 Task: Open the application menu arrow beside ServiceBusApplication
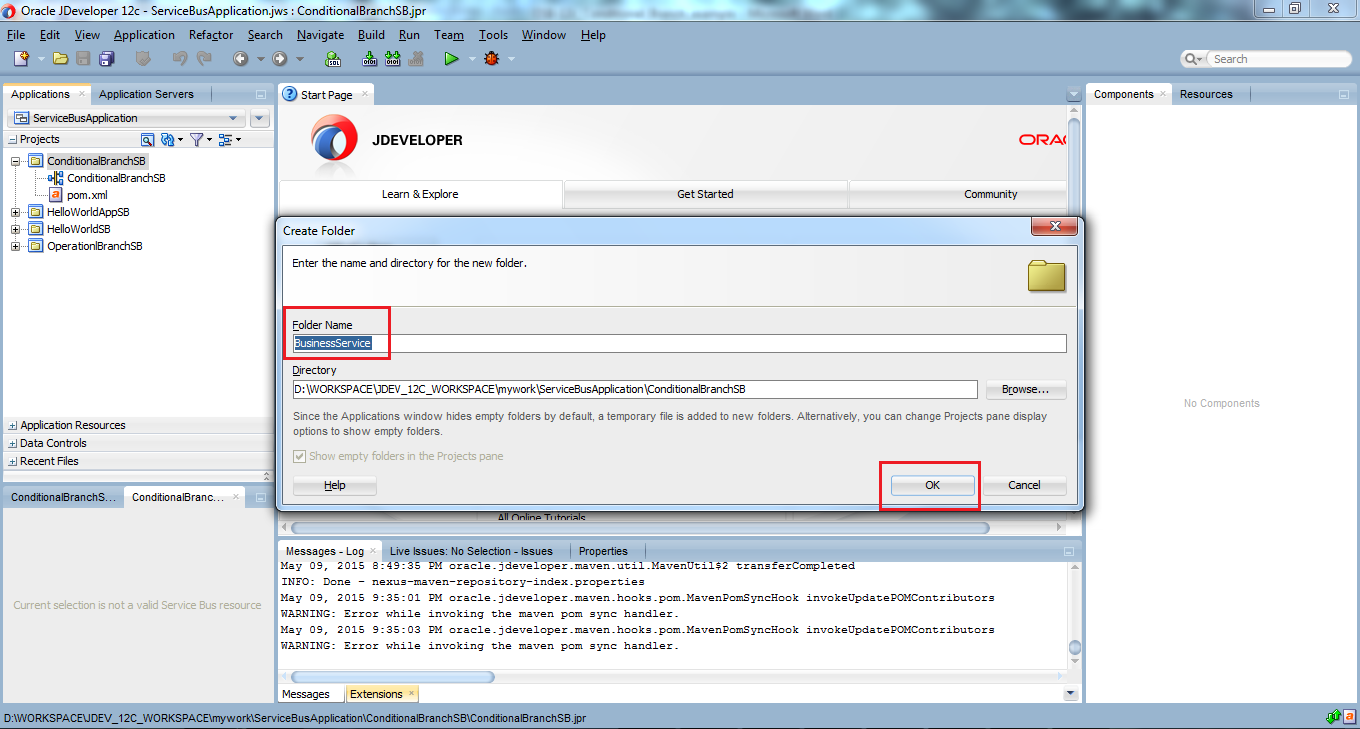(x=260, y=118)
